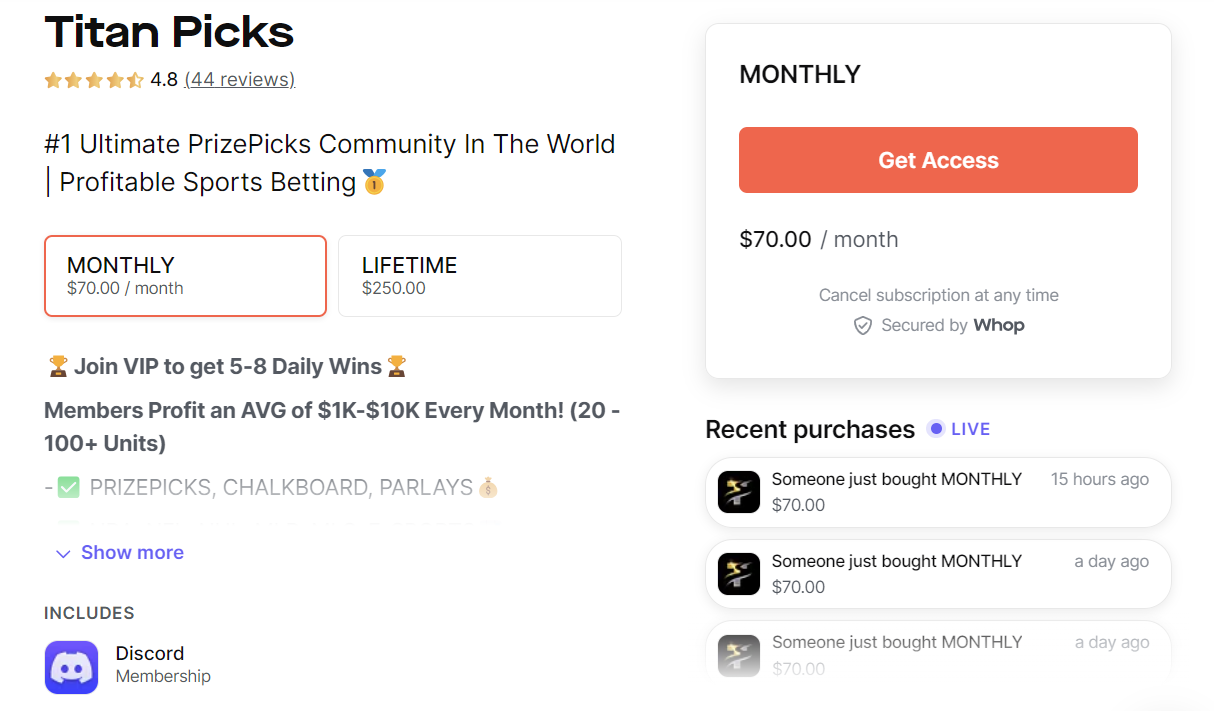Open the 44 reviews link
The image size is (1214, 711).
click(x=239, y=80)
